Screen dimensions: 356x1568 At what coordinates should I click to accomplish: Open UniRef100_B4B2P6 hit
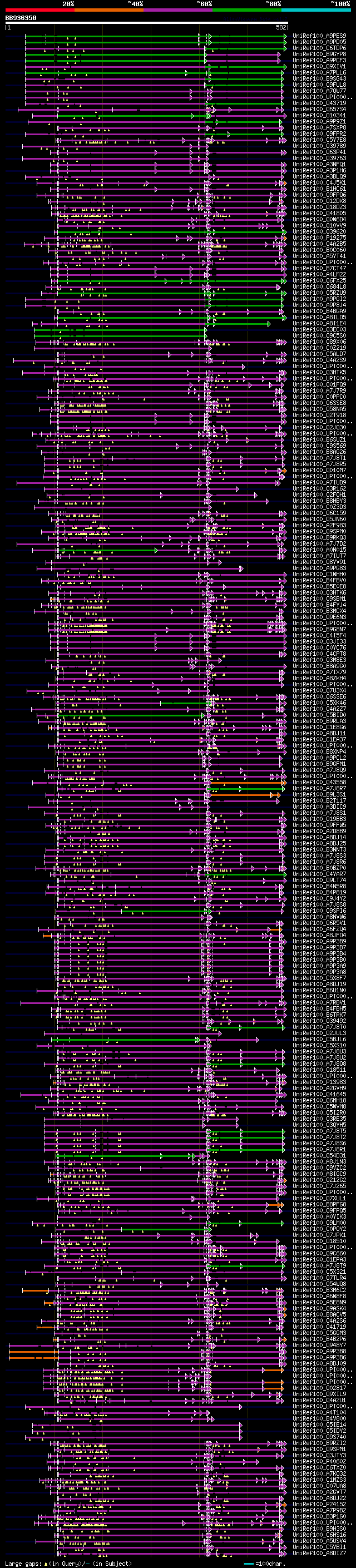coord(319,1340)
